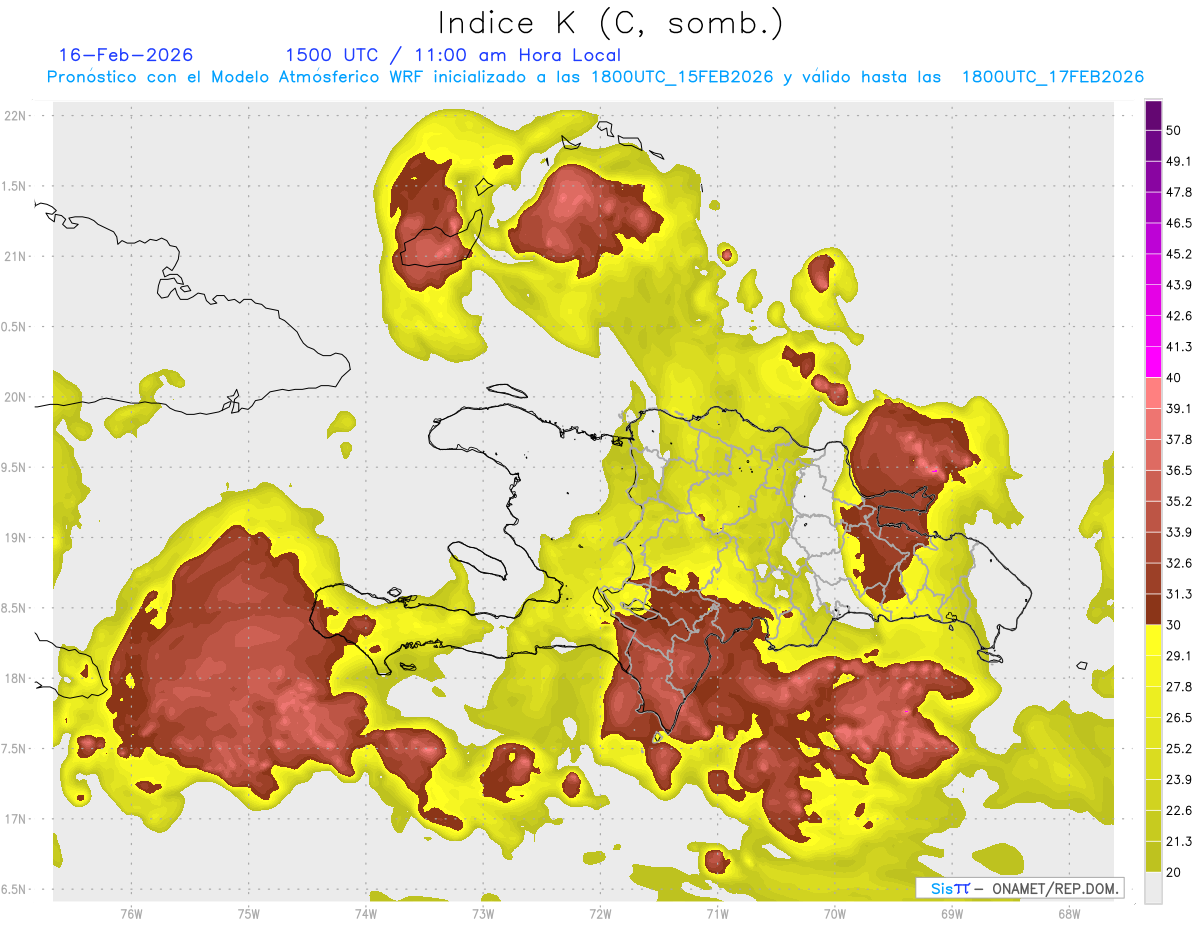Click the '39.1' legend value
Image resolution: width=1200 pixels, height=927 pixels.
[x=1179, y=408]
